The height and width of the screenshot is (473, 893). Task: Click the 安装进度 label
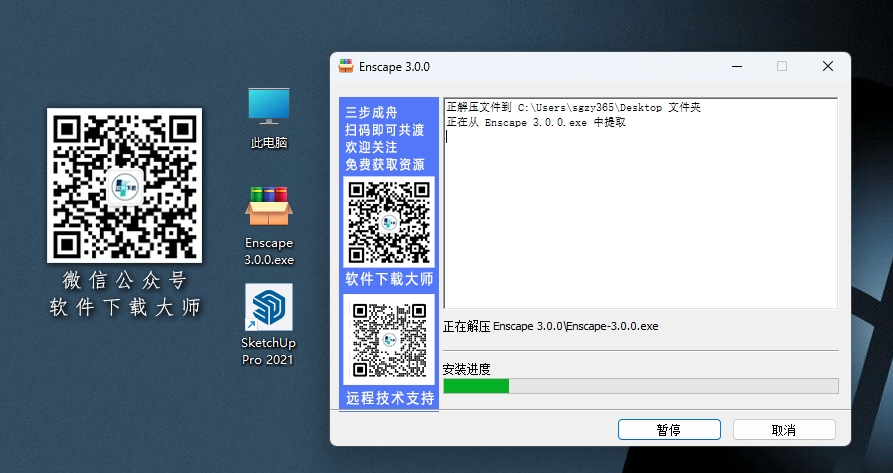point(466,369)
